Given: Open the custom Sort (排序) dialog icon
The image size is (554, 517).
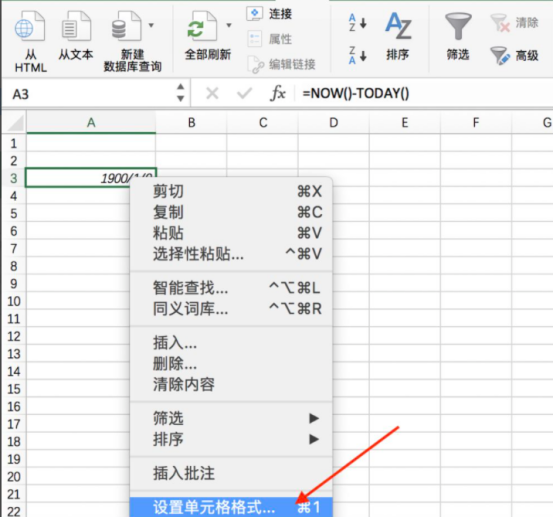Looking at the screenshot, I should [398, 25].
